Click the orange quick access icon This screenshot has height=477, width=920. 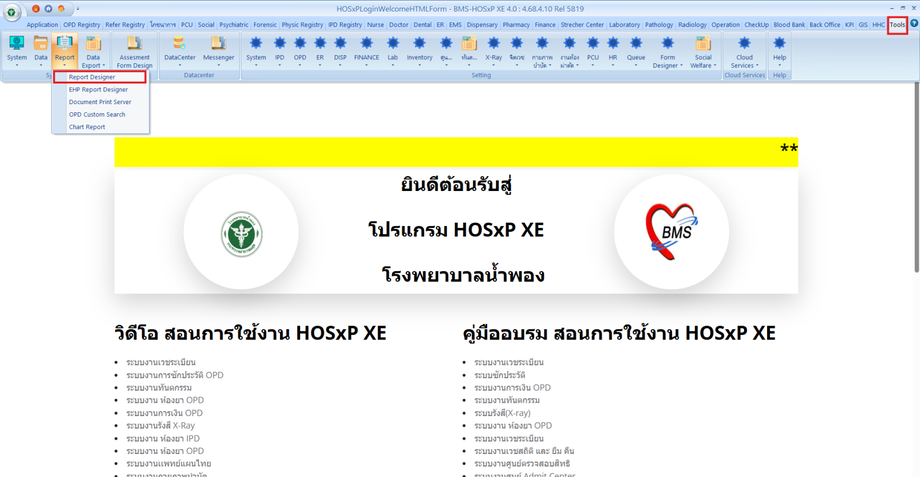coord(61,9)
